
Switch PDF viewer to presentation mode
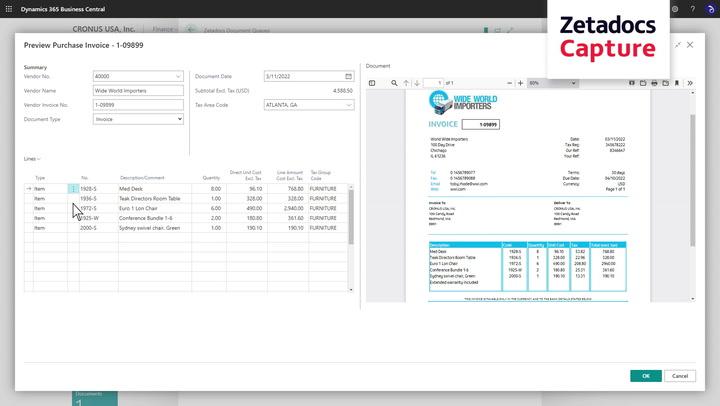point(632,83)
